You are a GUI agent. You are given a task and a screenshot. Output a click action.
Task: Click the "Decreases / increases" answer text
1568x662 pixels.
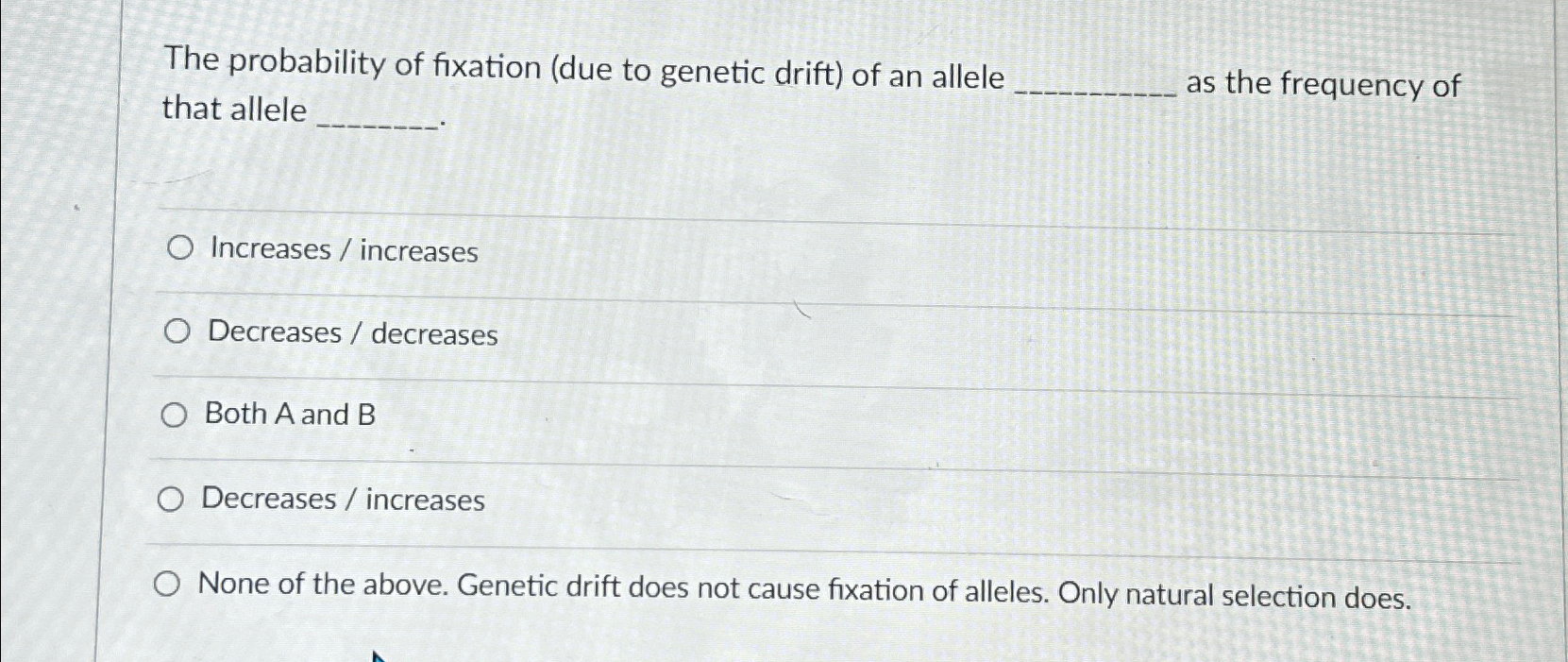344,501
